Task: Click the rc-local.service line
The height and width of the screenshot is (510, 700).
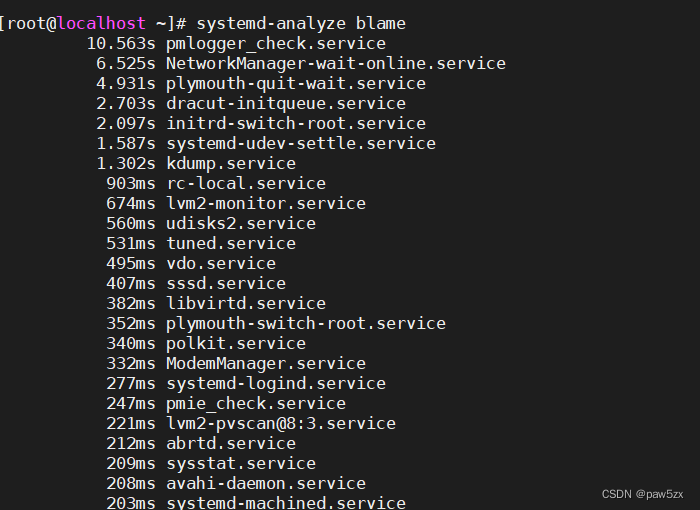Action: coord(245,183)
